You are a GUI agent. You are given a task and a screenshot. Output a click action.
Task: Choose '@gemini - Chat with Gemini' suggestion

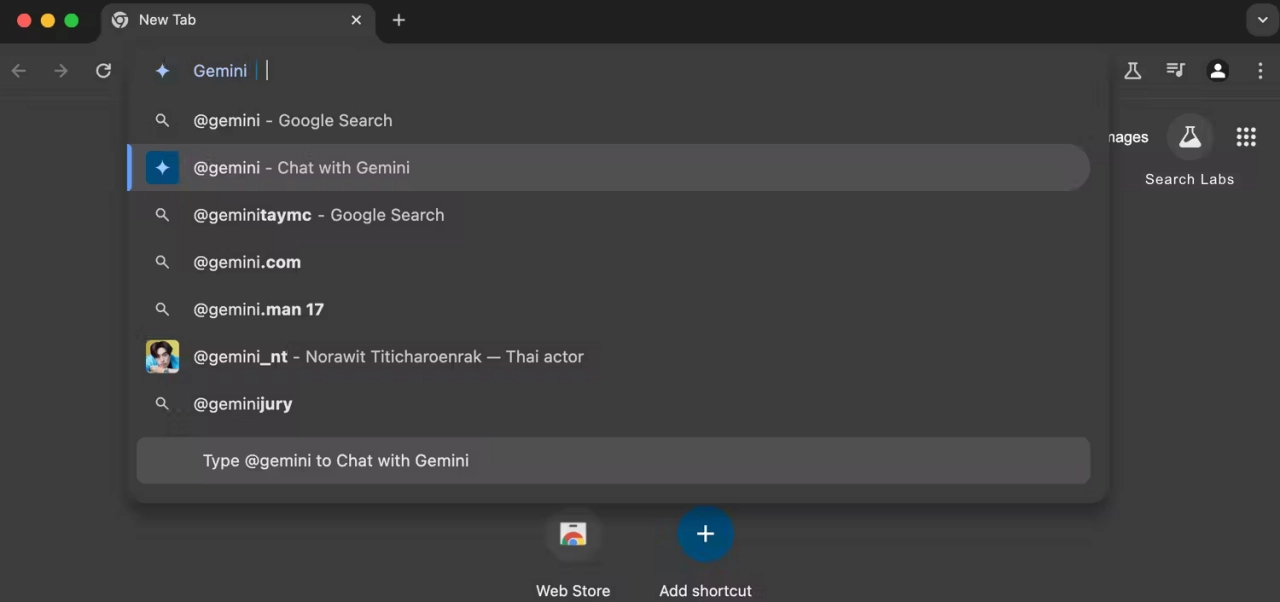608,167
